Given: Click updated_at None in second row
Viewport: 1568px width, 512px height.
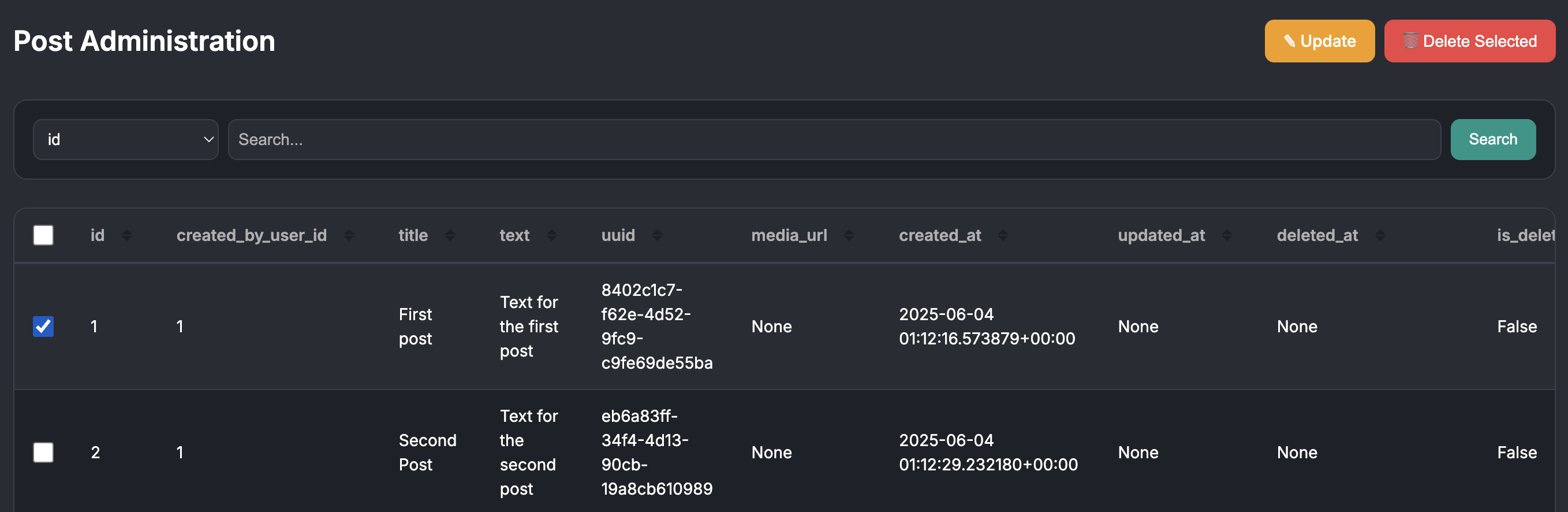Looking at the screenshot, I should 1138,453.
